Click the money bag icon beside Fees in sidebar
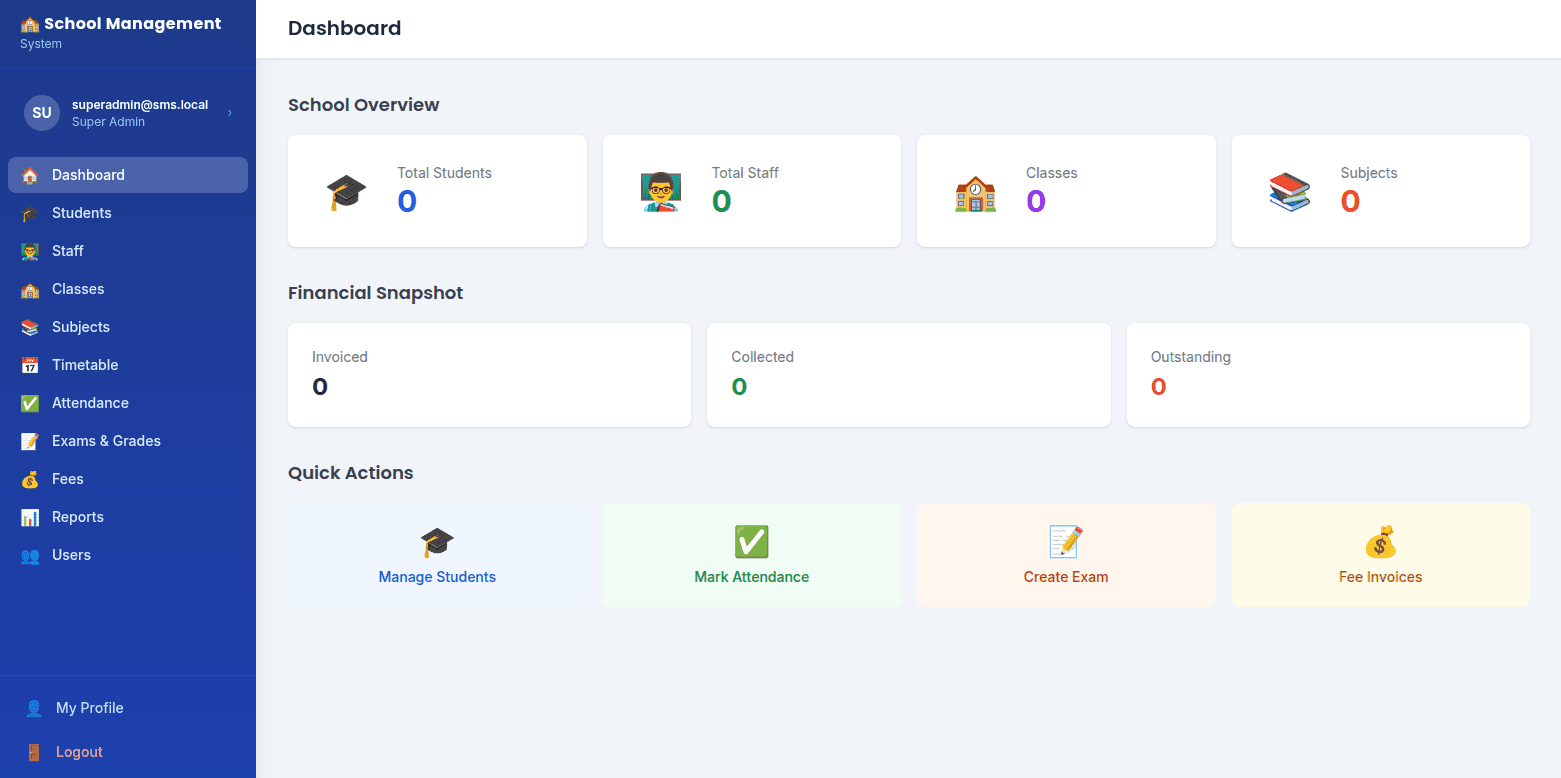Image resolution: width=1561 pixels, height=778 pixels. (30, 479)
